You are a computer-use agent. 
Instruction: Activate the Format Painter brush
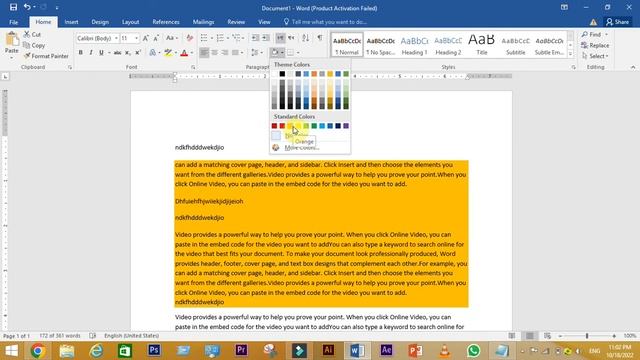[46, 56]
